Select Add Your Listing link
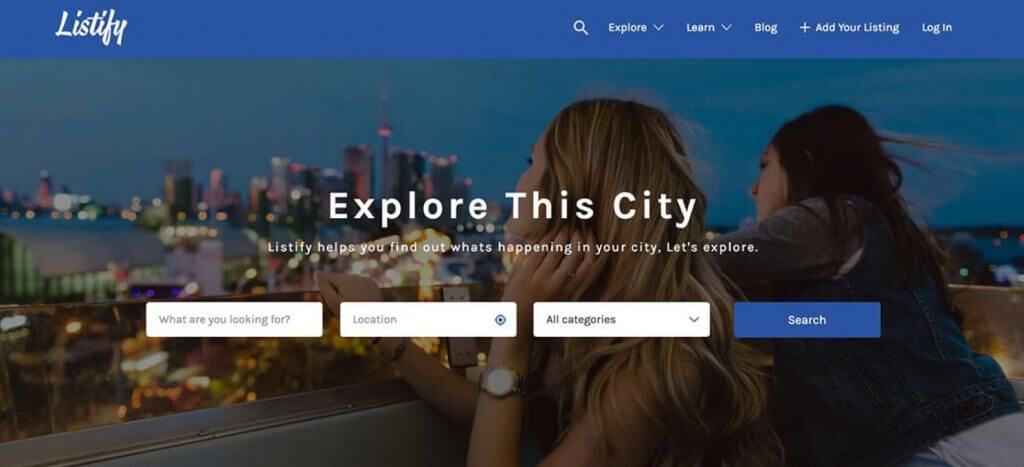This screenshot has height=467, width=1024. pos(857,27)
